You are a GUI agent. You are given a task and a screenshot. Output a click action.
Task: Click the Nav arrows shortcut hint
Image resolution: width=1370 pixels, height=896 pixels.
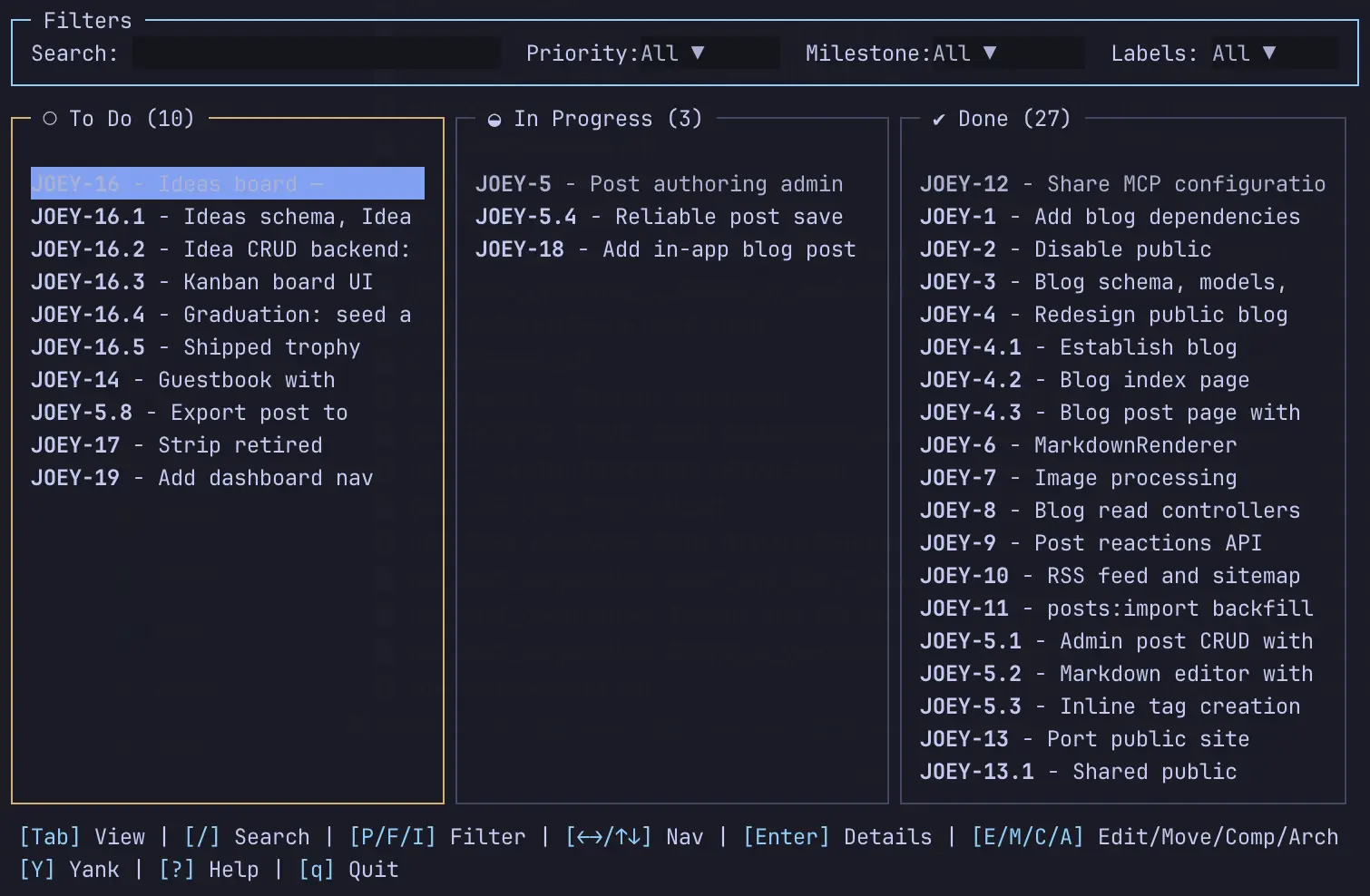634,836
